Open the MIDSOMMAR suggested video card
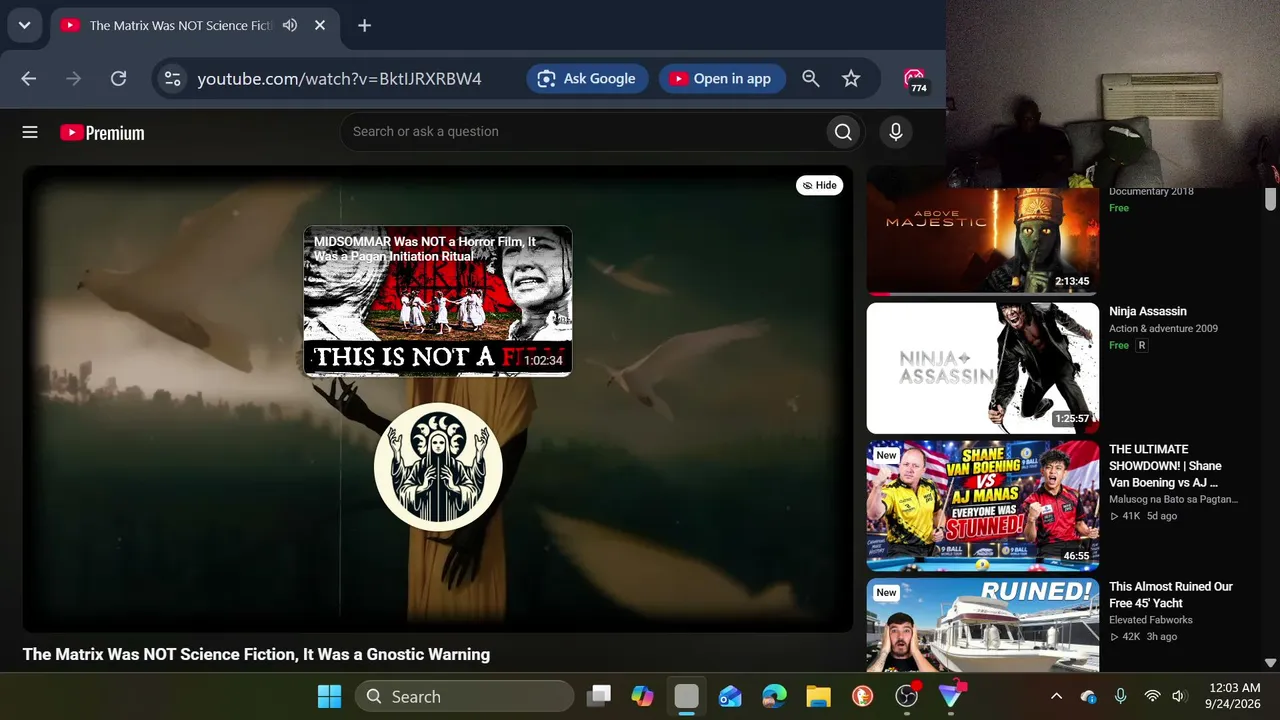 (438, 301)
